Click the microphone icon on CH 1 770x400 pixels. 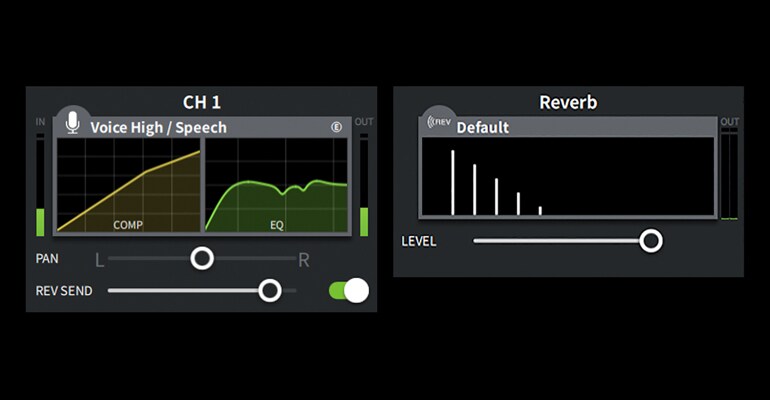tap(71, 122)
